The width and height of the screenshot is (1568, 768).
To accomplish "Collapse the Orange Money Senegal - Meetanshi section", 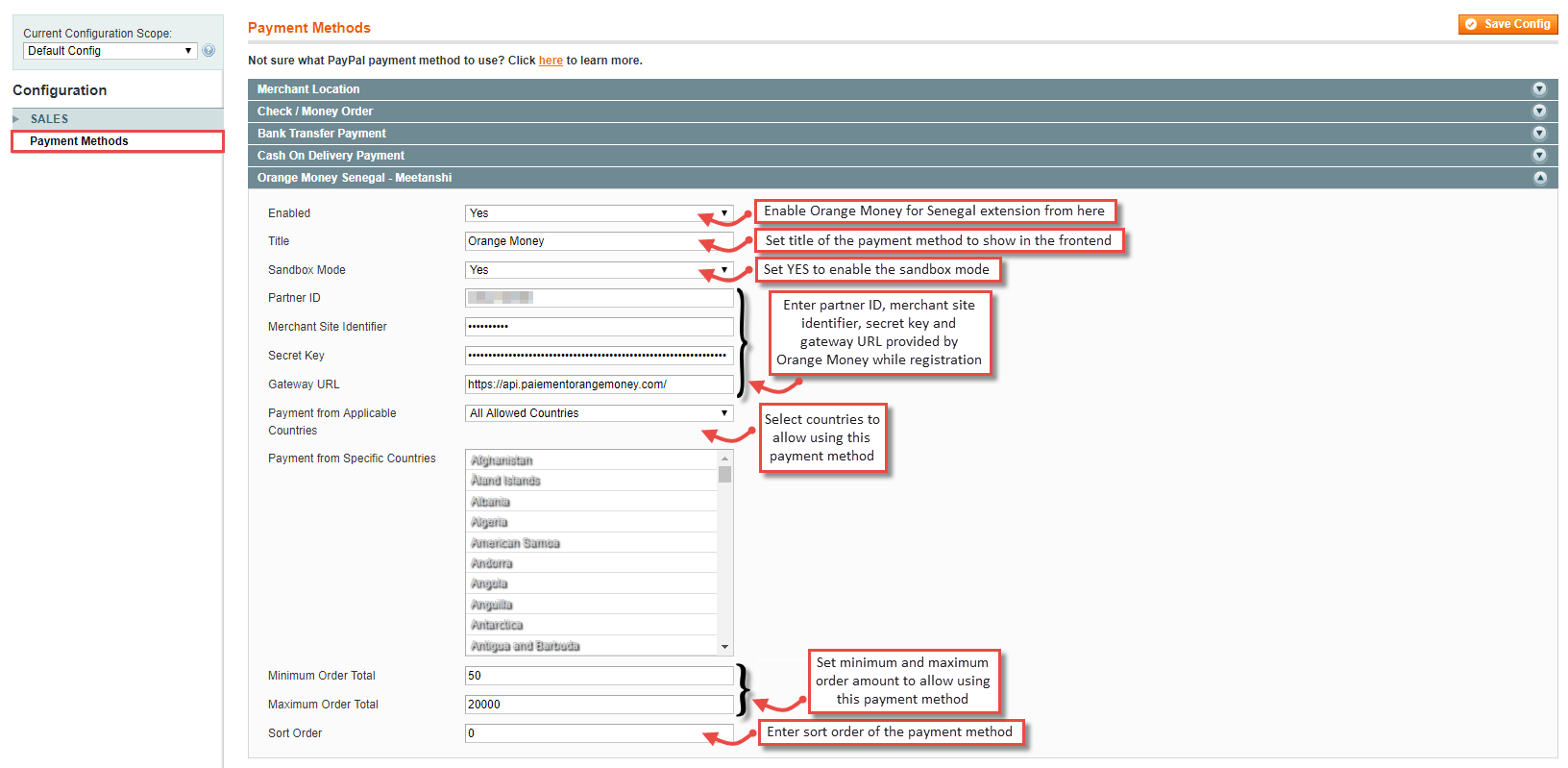I will [902, 178].
